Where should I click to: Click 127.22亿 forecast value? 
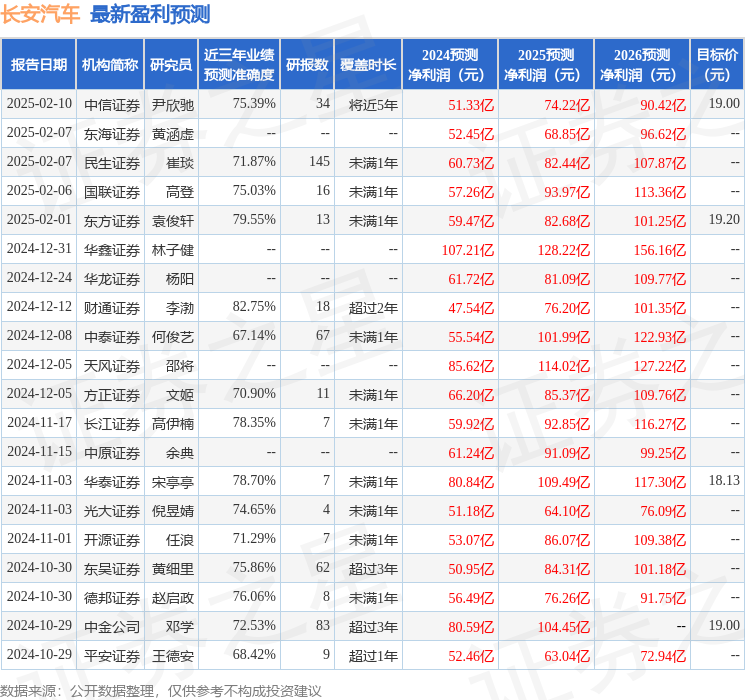(x=659, y=366)
